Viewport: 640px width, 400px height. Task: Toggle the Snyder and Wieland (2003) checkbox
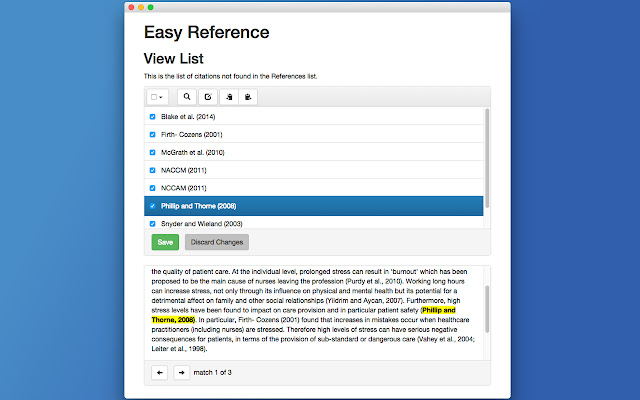pyautogui.click(x=153, y=224)
